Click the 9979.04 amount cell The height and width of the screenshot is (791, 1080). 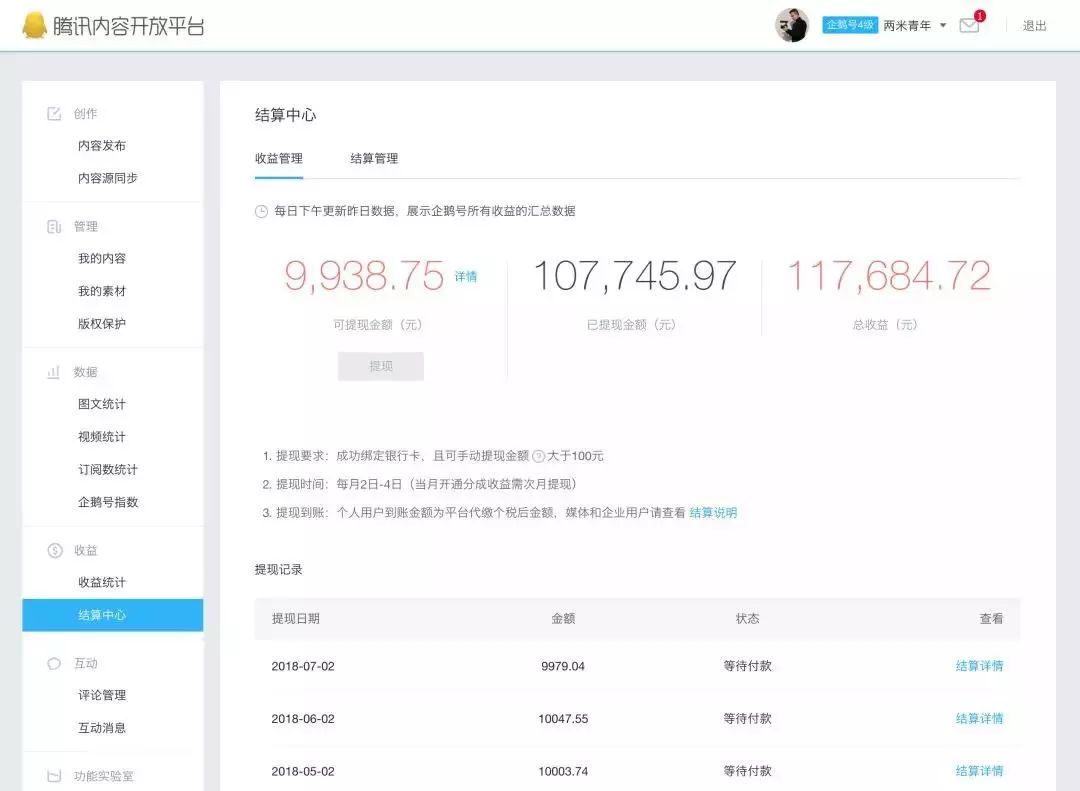pyautogui.click(x=563, y=666)
